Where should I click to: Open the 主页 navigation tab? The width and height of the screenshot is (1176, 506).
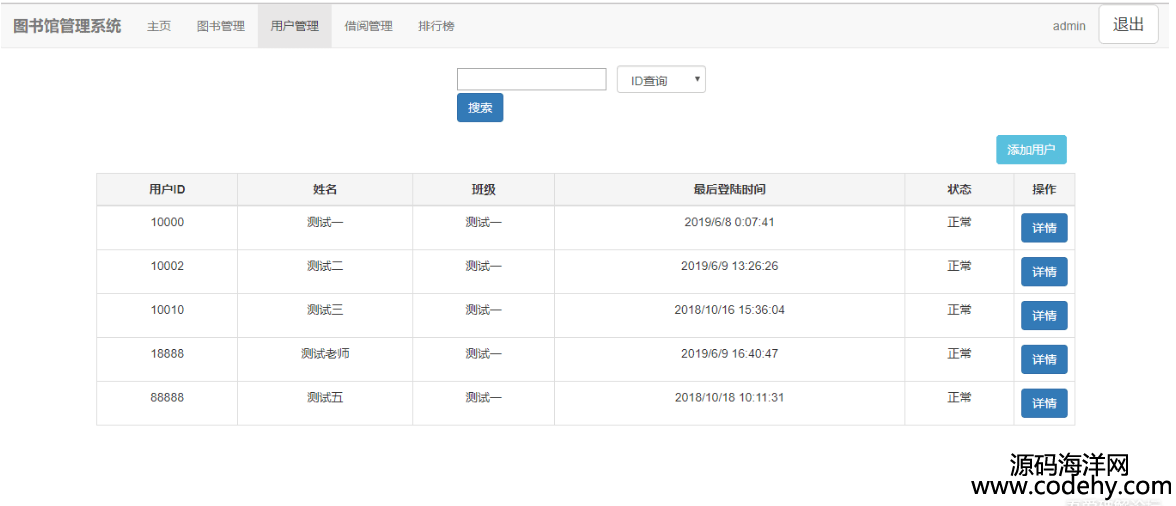[159, 26]
